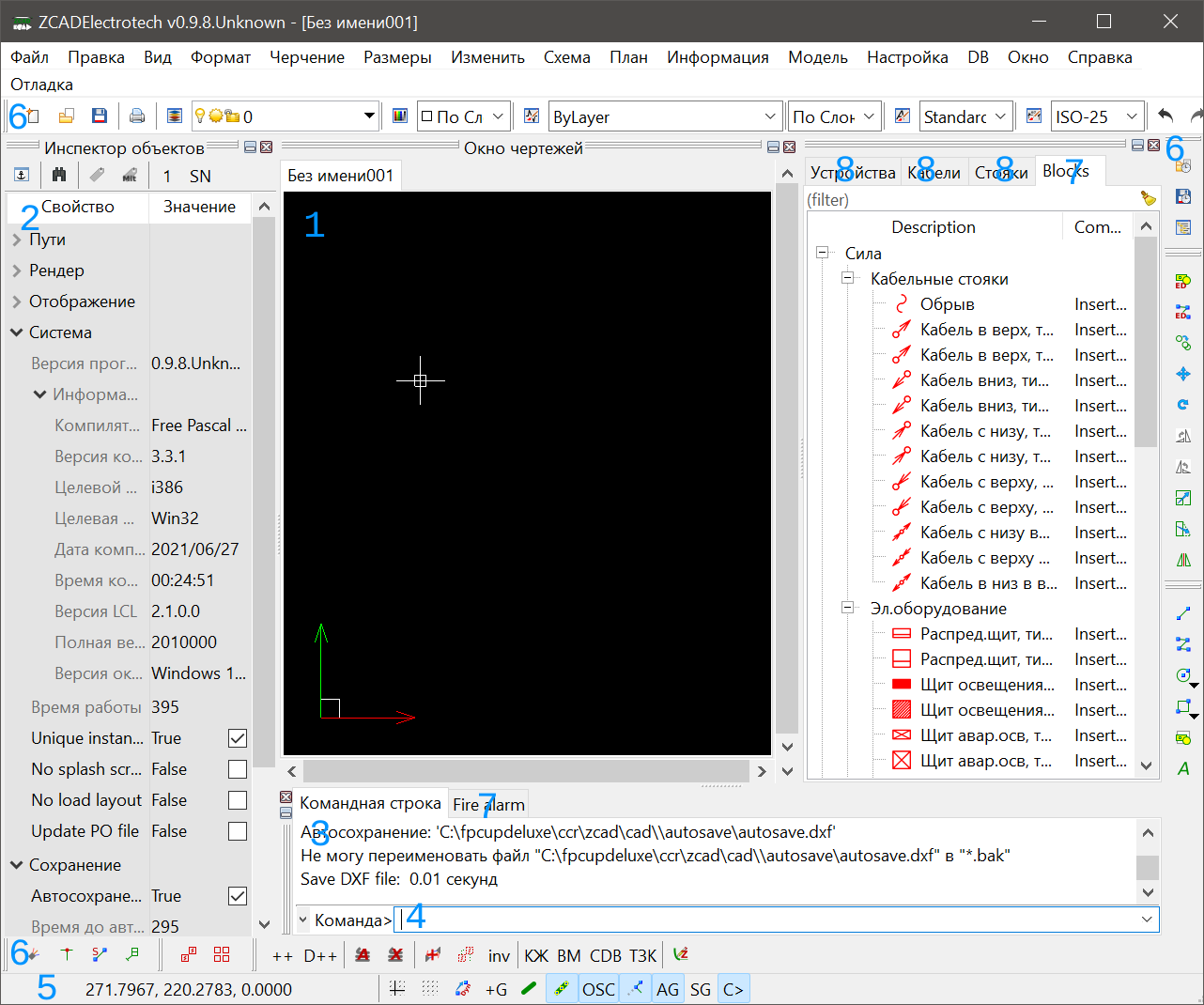
Task: Switch to the 'Устройства' tab
Action: coord(853,172)
